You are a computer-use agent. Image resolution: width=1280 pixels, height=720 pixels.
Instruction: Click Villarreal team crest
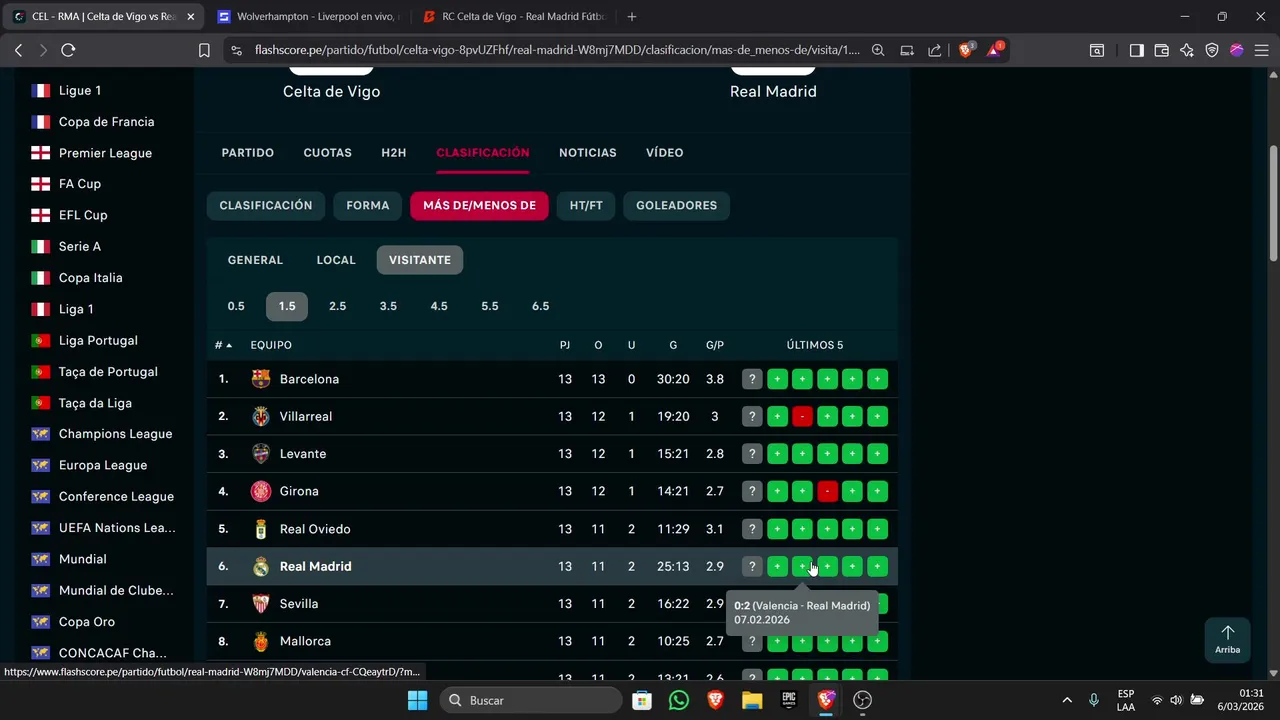point(261,416)
